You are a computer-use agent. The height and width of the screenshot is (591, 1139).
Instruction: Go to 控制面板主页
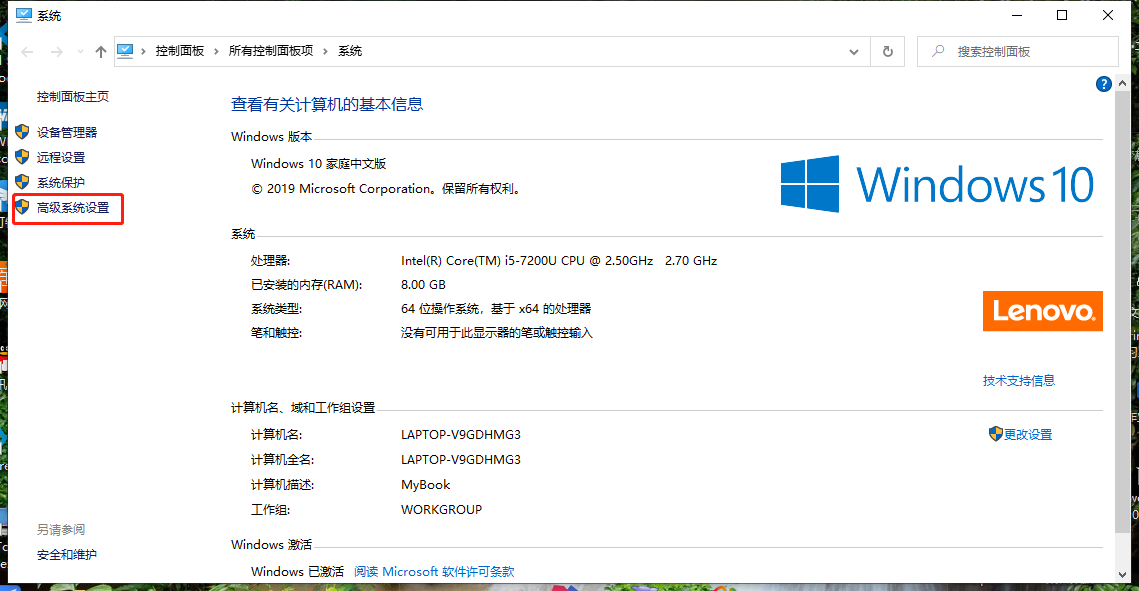point(73,97)
